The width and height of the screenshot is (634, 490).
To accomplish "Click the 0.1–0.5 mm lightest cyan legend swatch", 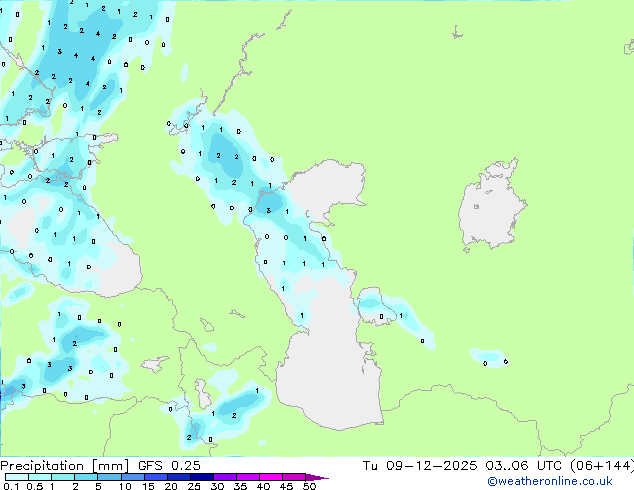I will 17,477.
